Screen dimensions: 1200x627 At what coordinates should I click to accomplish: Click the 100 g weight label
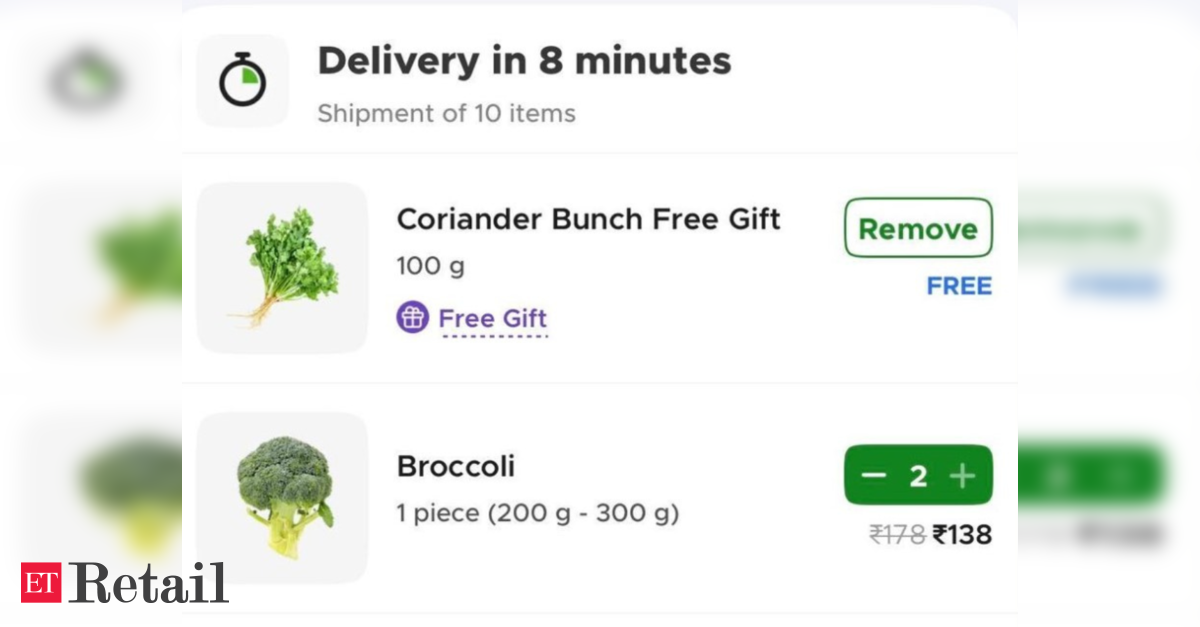(430, 266)
